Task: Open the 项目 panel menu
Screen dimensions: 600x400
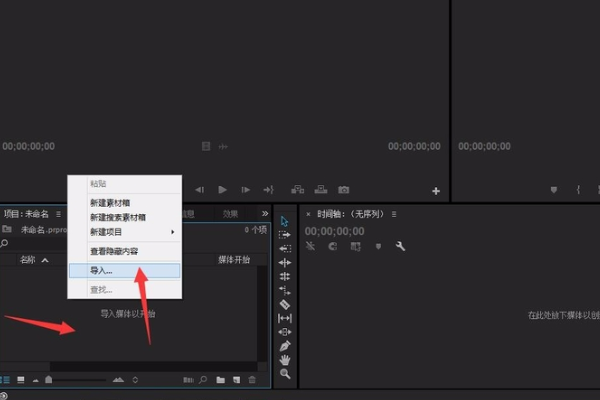Action: tap(59, 214)
